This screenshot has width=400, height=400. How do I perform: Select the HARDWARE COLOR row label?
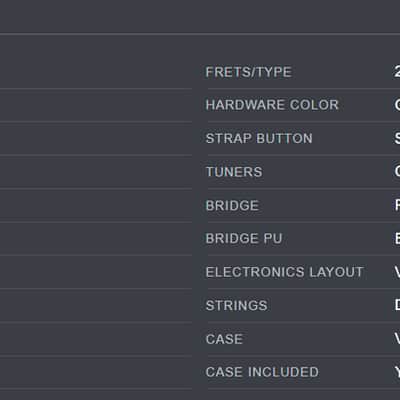[x=272, y=105]
